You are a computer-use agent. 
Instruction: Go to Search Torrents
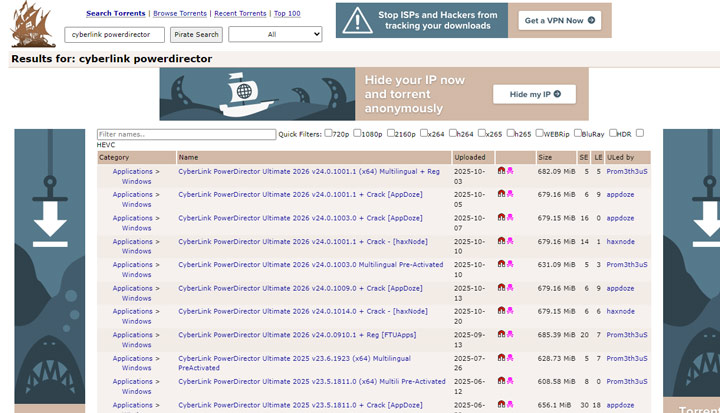point(116,13)
